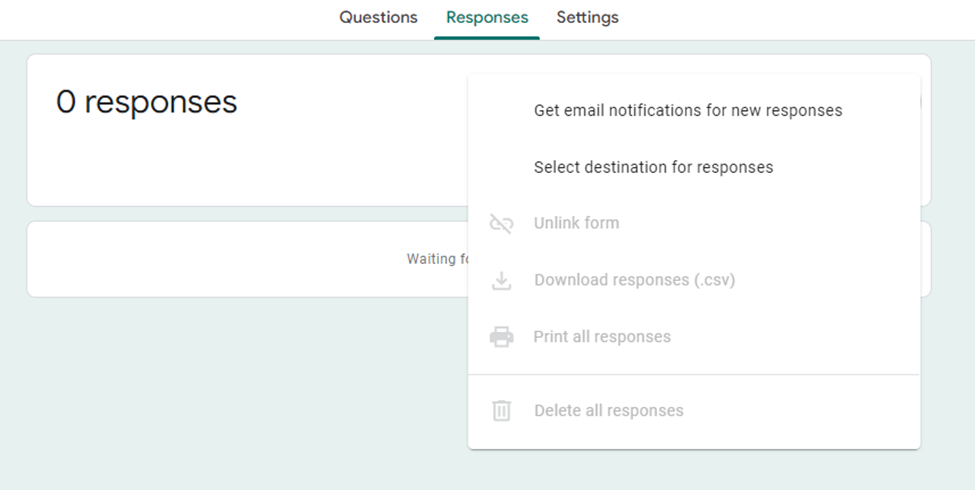Image resolution: width=975 pixels, height=490 pixels.
Task: Click the trash can delete icon
Action: 501,411
